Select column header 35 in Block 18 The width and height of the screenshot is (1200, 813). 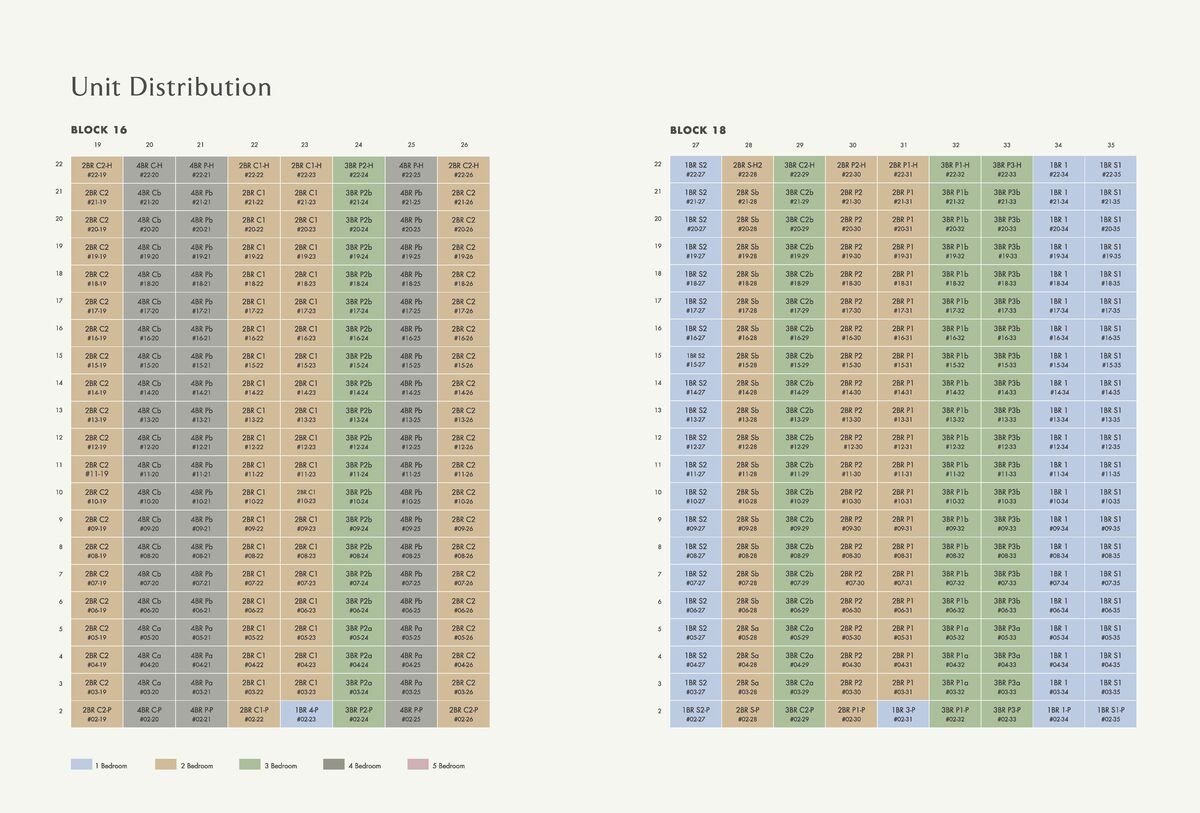1110,146
